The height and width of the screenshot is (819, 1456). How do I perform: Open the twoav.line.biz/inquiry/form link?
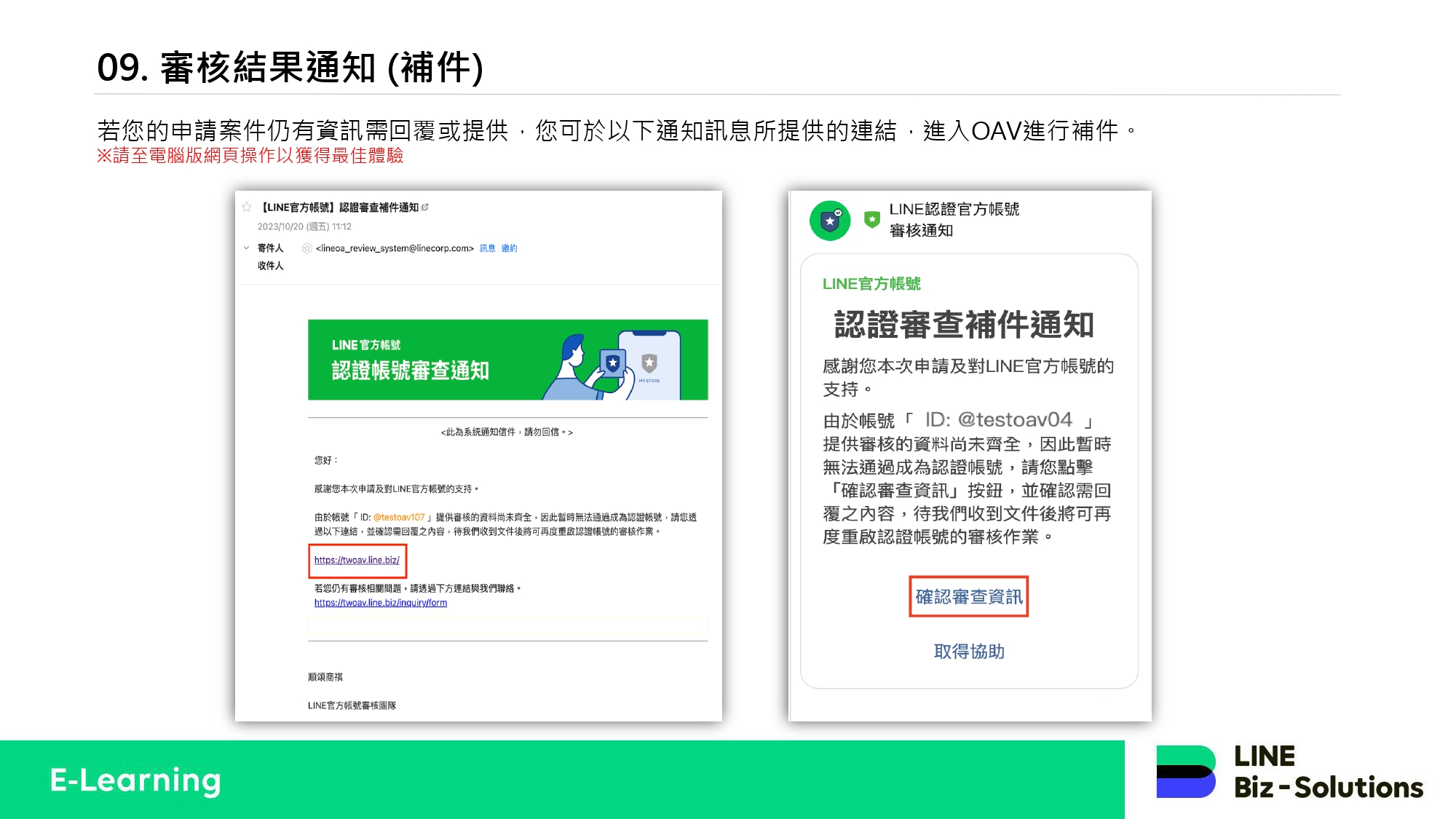(381, 603)
